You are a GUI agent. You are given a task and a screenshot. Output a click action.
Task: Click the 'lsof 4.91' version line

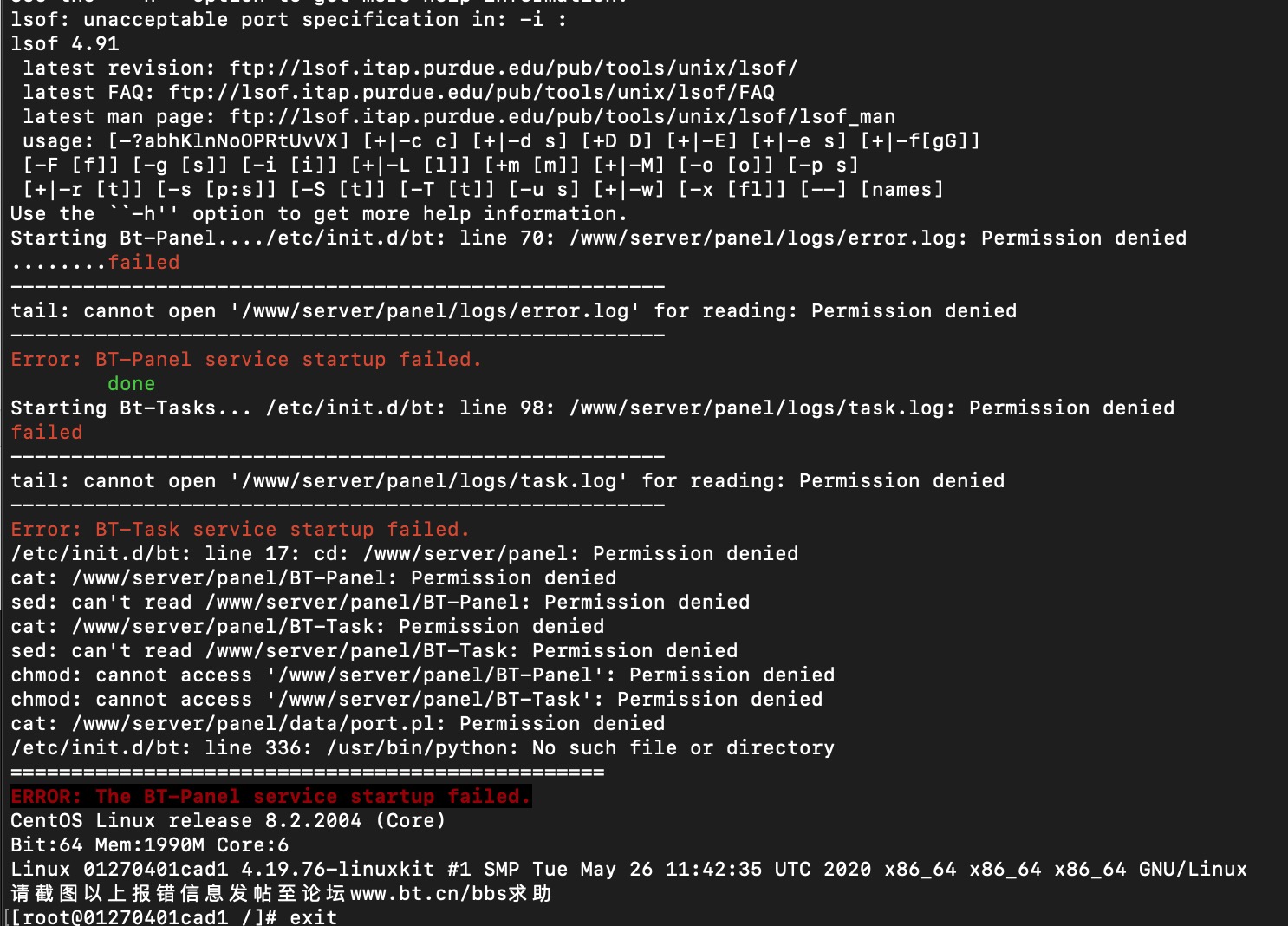[x=65, y=43]
